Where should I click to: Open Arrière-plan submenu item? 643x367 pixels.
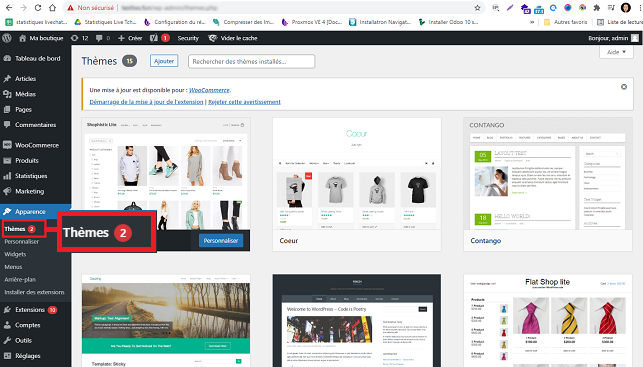[20, 280]
